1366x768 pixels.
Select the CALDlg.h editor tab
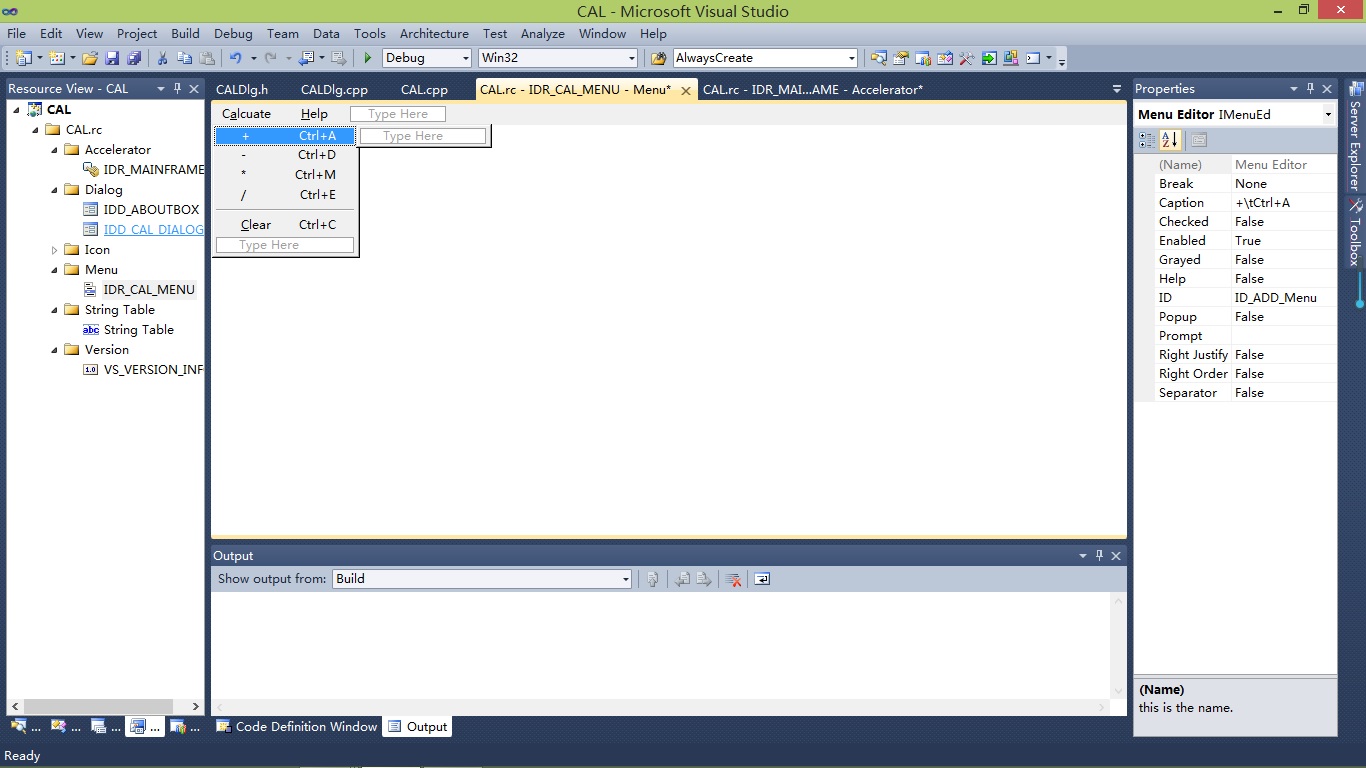pos(242,89)
